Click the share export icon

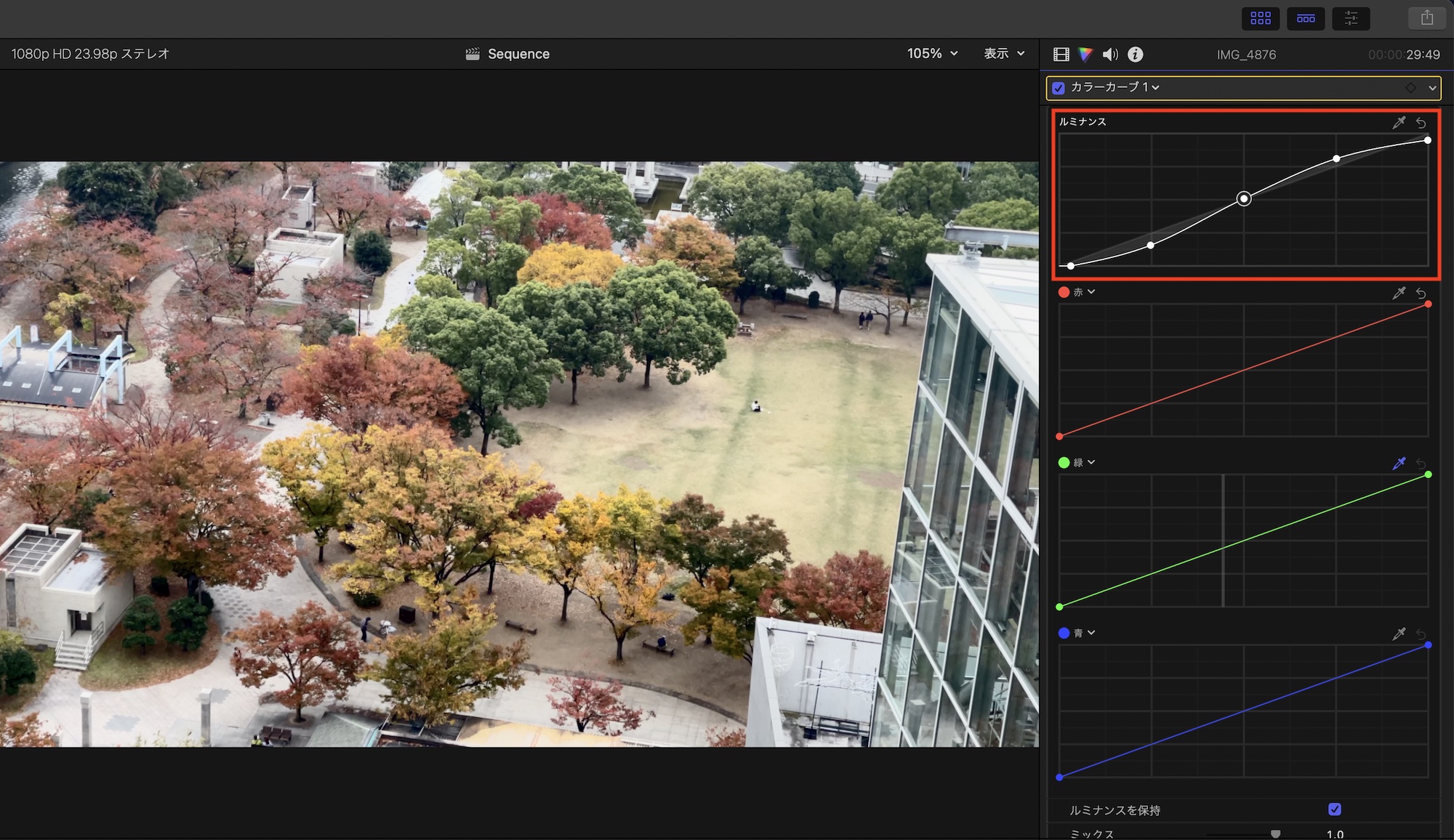click(x=1426, y=18)
